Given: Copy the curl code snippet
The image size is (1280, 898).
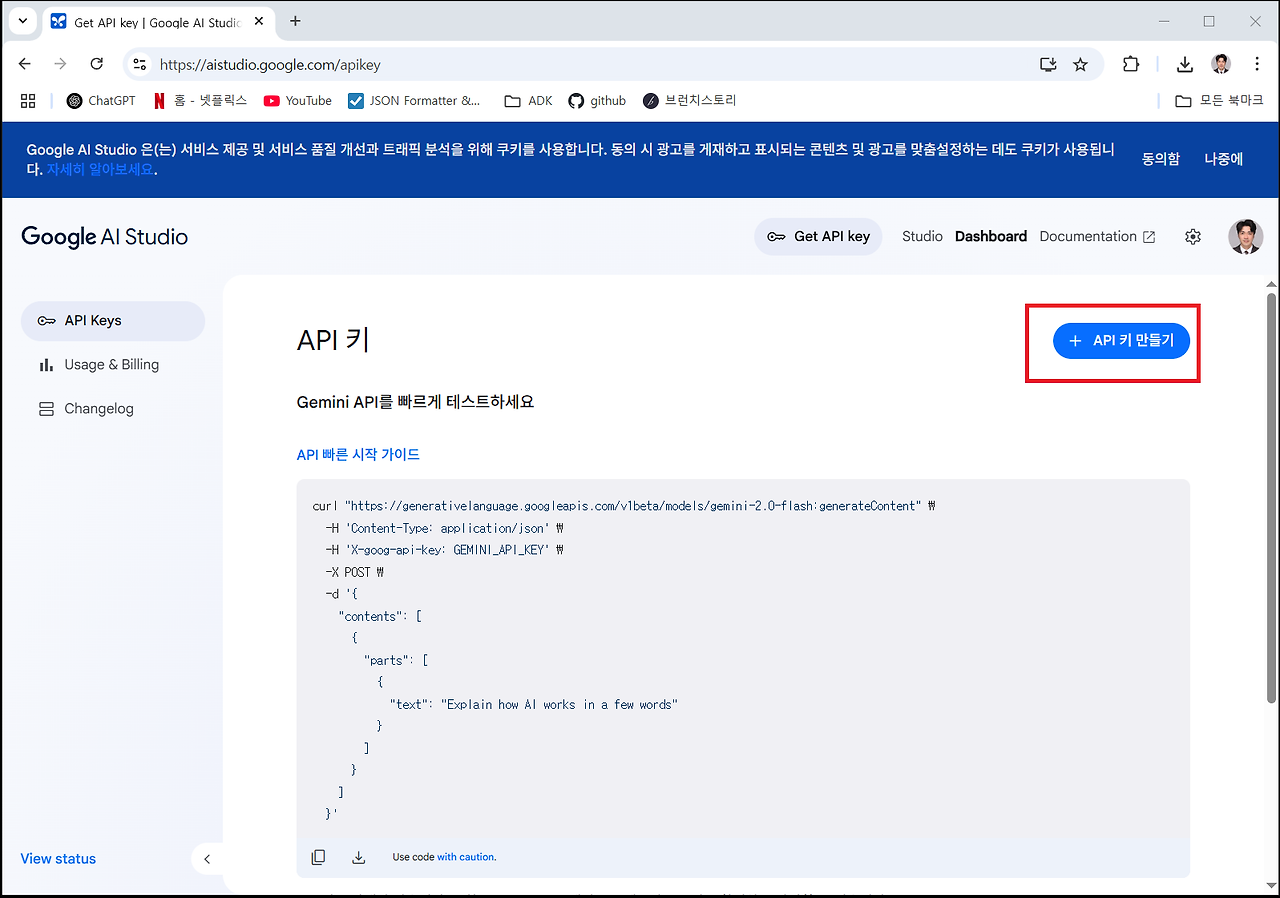Looking at the screenshot, I should [318, 857].
